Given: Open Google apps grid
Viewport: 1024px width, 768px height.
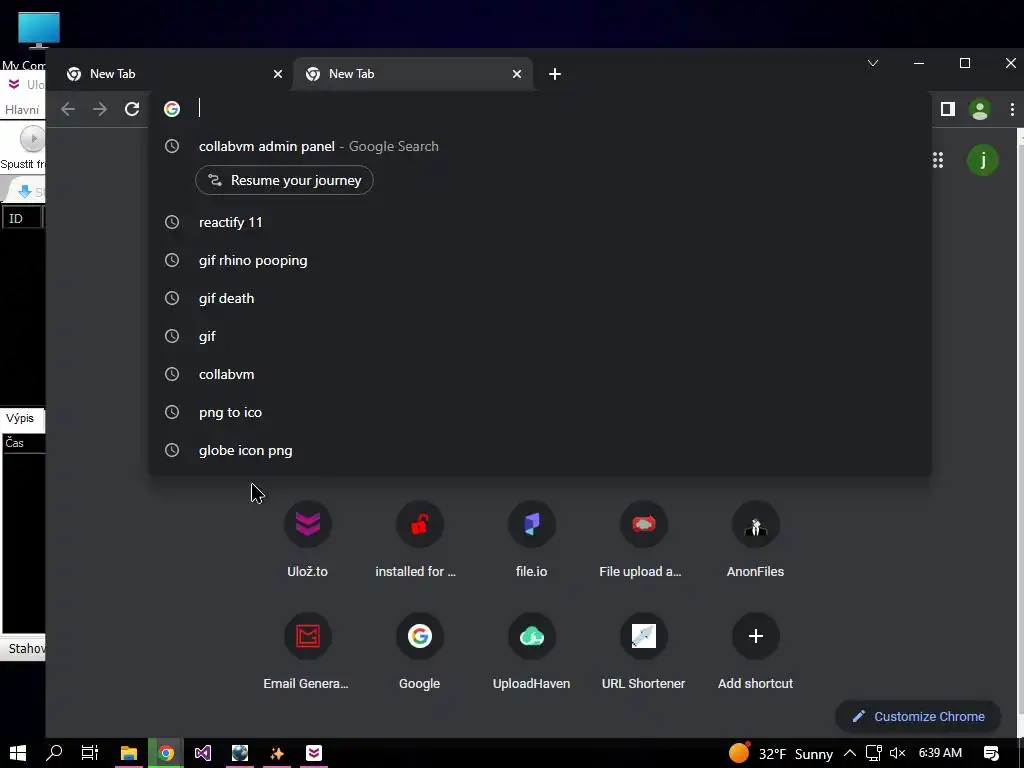Looking at the screenshot, I should [x=938, y=160].
